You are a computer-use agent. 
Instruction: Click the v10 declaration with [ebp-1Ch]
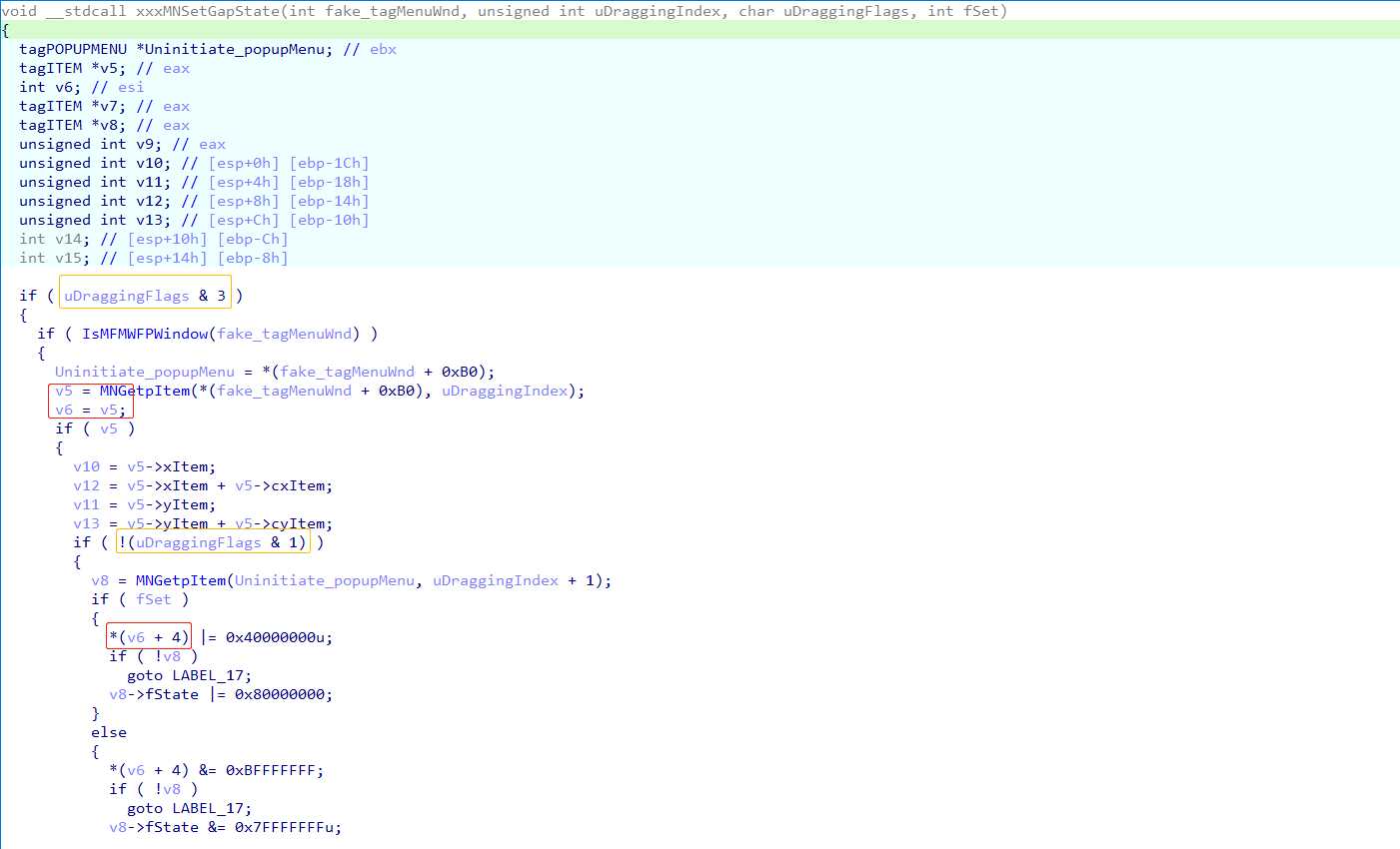click(194, 163)
